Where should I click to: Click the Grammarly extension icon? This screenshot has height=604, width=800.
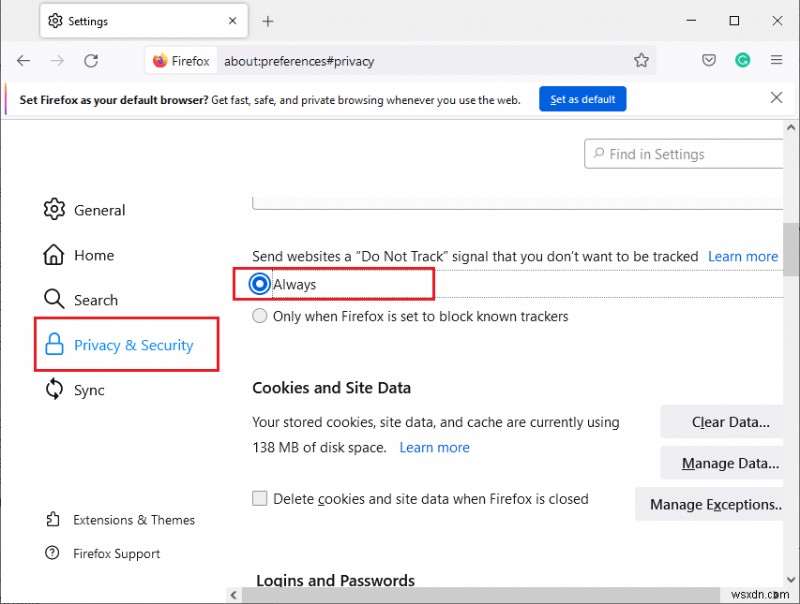coord(743,60)
